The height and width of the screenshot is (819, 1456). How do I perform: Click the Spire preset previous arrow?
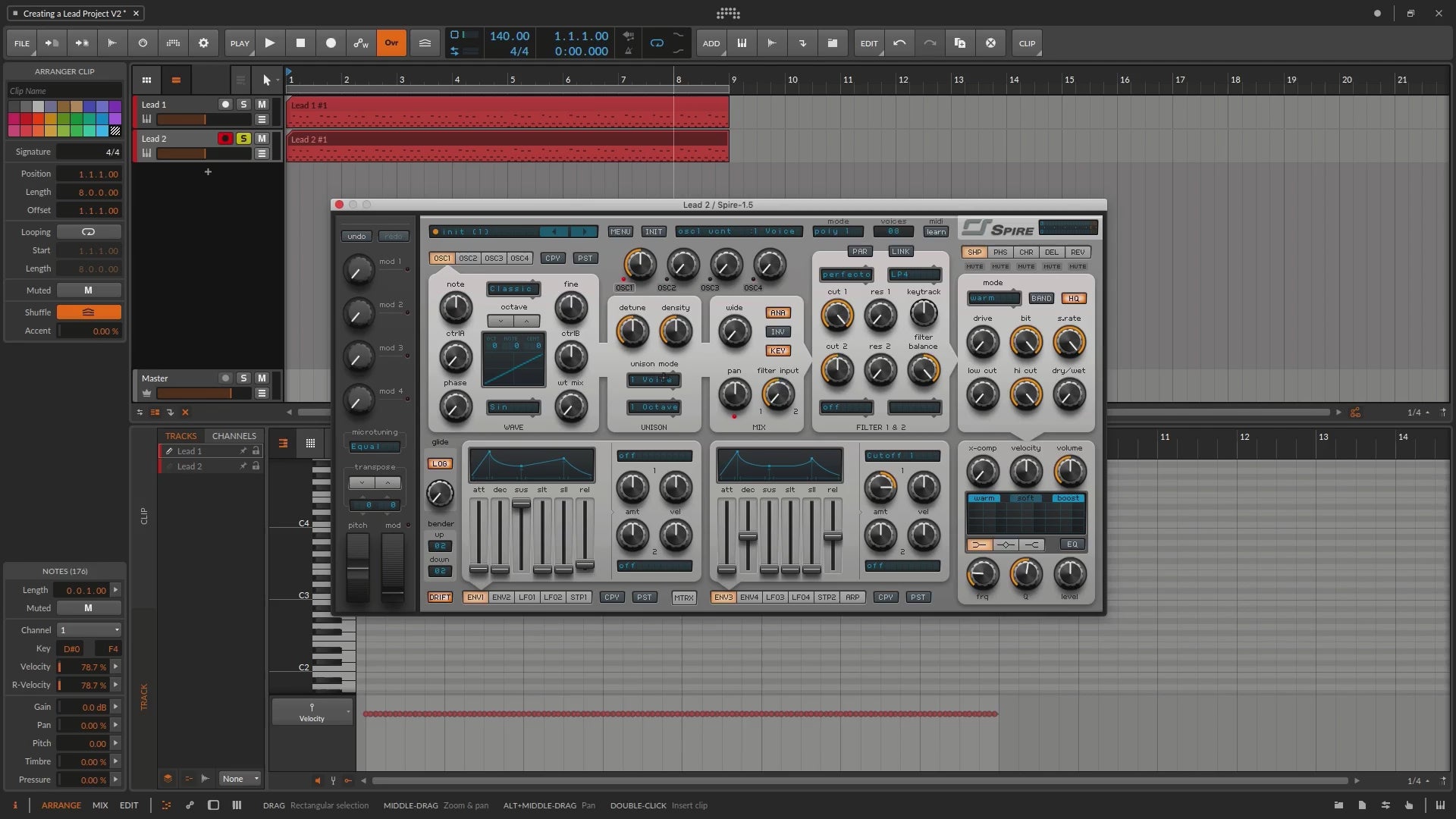point(554,232)
